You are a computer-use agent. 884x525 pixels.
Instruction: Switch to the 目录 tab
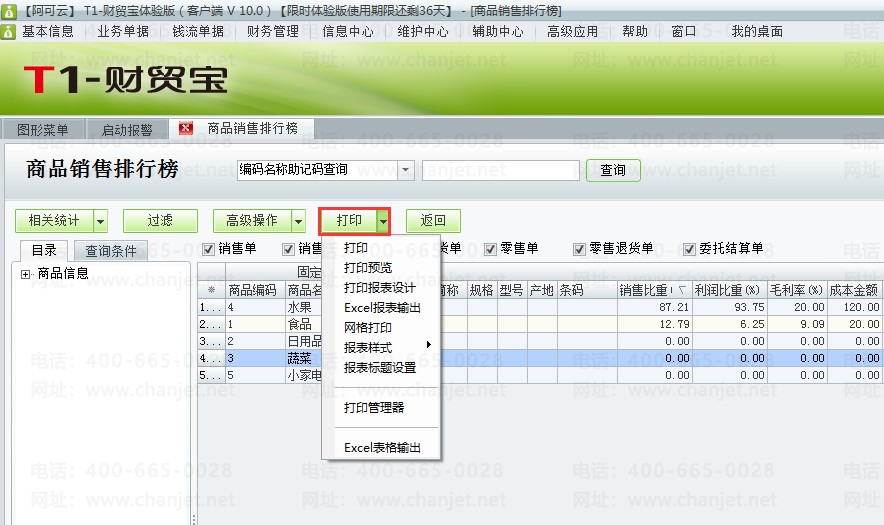pos(44,250)
